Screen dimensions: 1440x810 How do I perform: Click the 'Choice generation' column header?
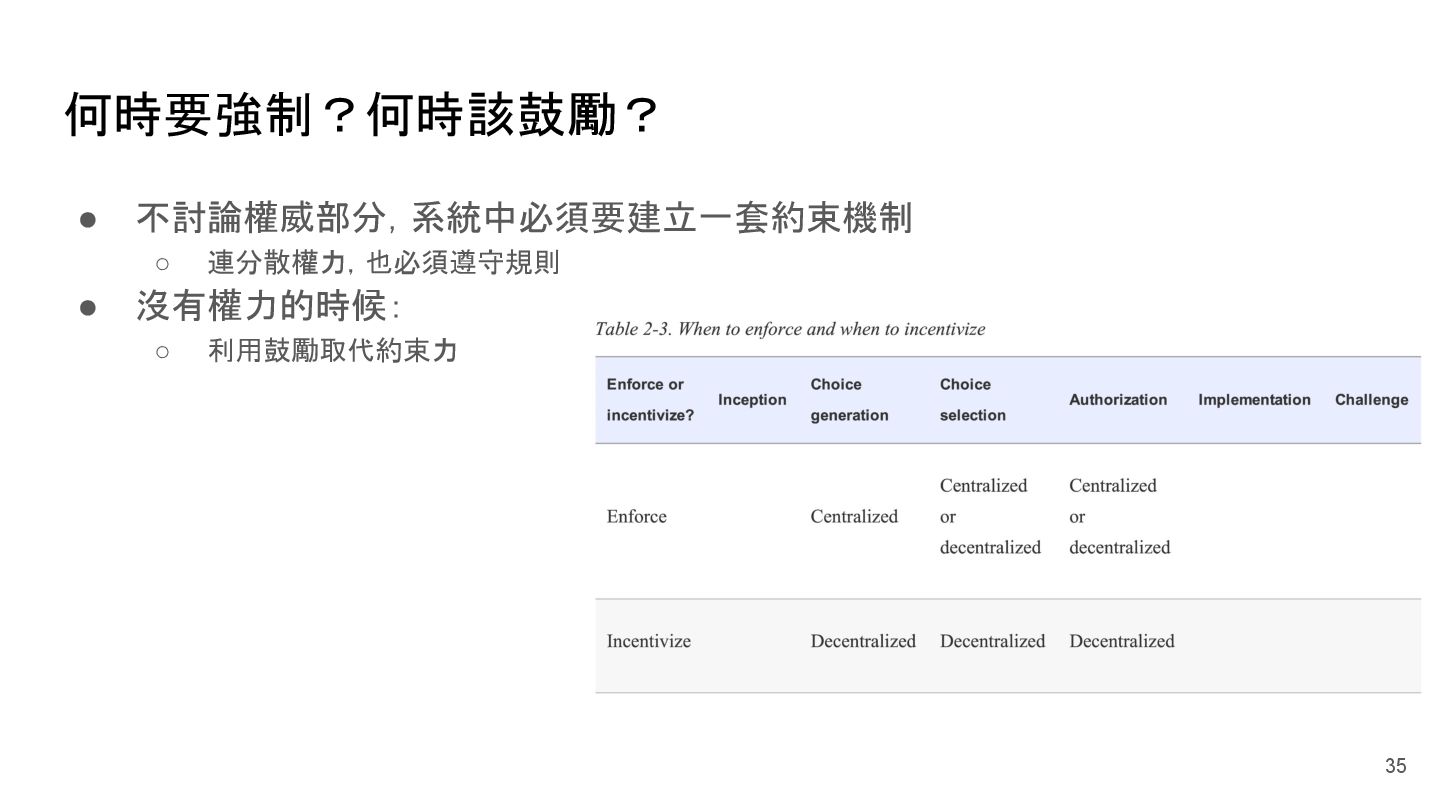coord(849,400)
